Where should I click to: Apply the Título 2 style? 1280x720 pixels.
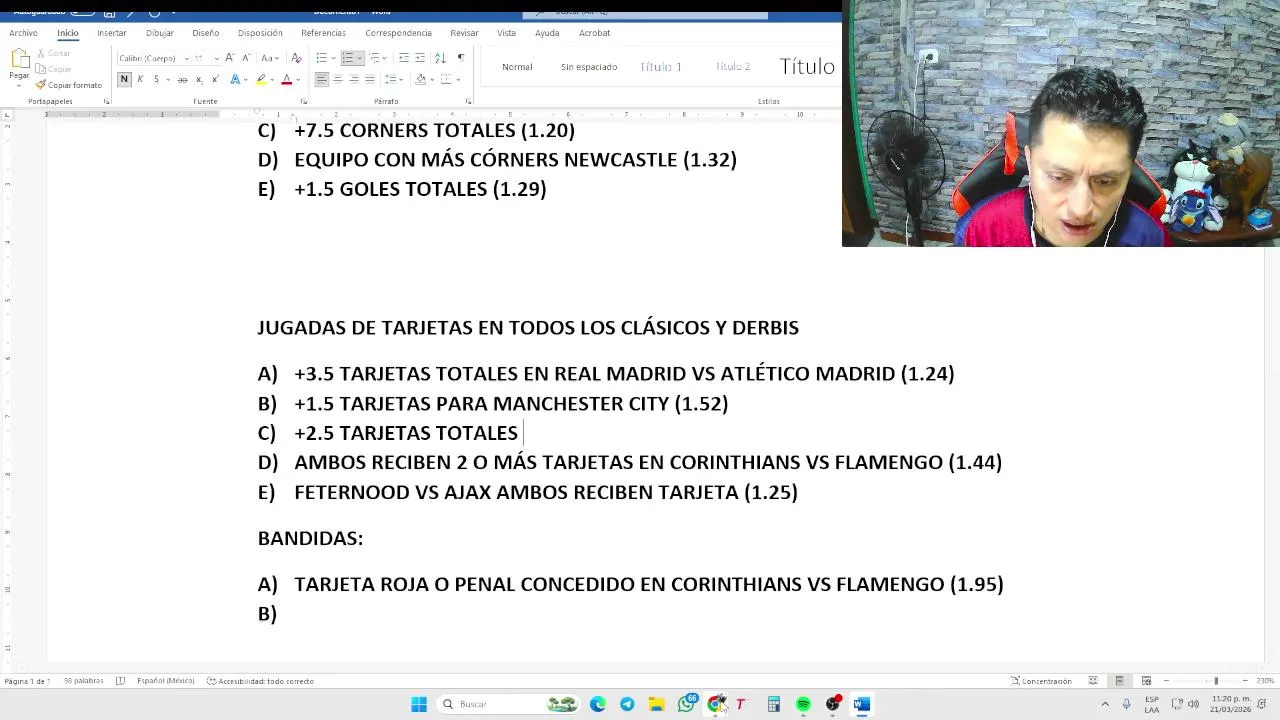[733, 67]
